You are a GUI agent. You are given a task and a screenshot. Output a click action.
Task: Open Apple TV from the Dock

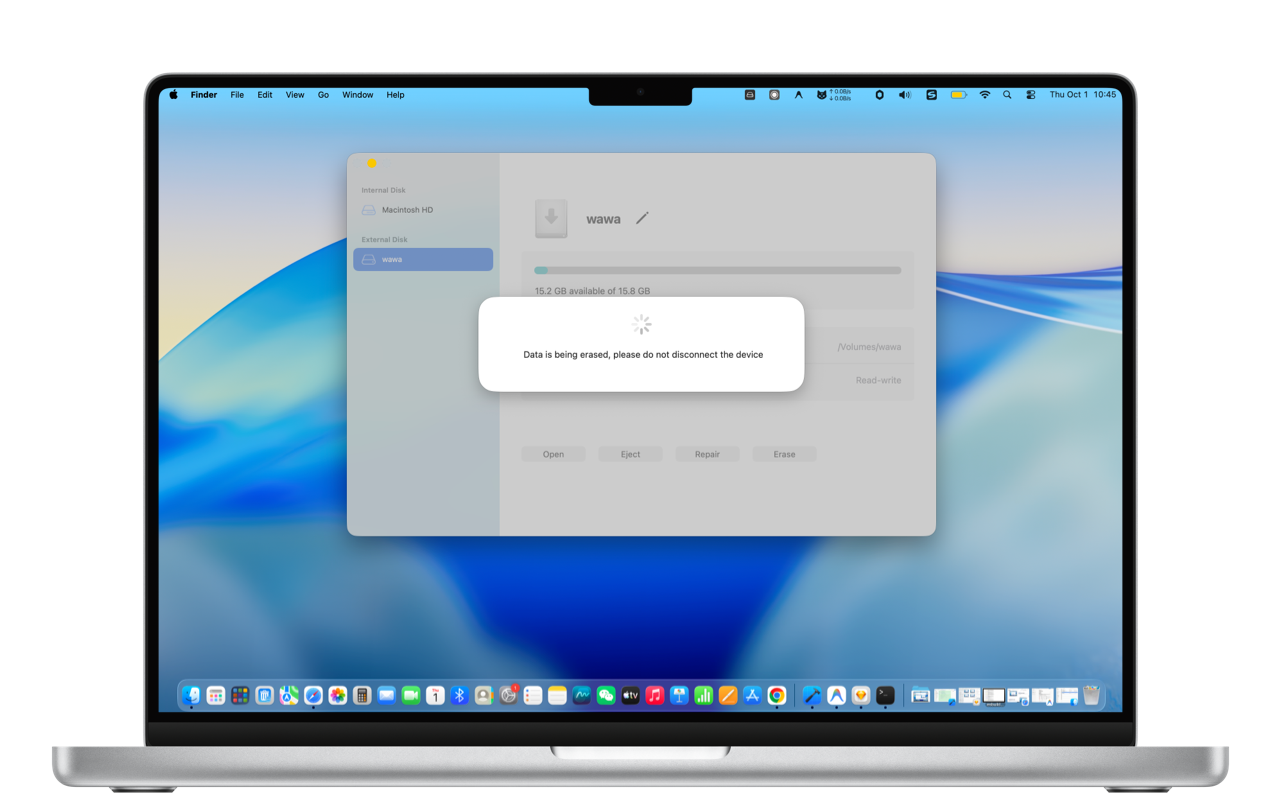pyautogui.click(x=630, y=695)
